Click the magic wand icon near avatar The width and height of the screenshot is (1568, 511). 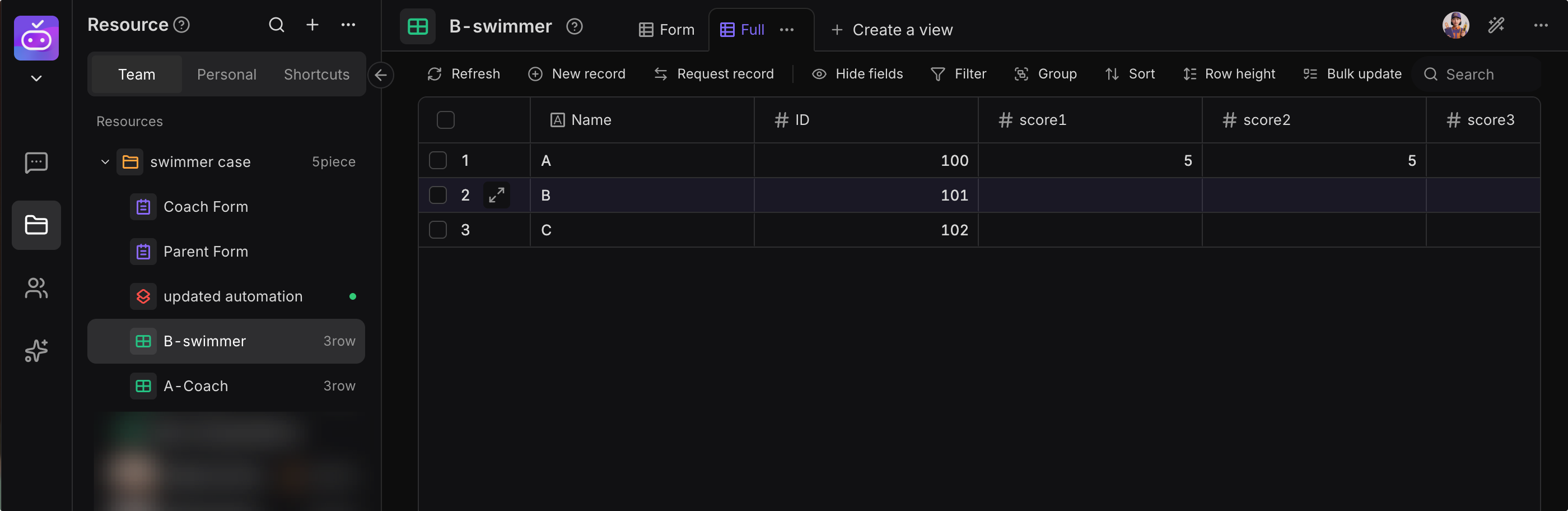(x=1496, y=25)
